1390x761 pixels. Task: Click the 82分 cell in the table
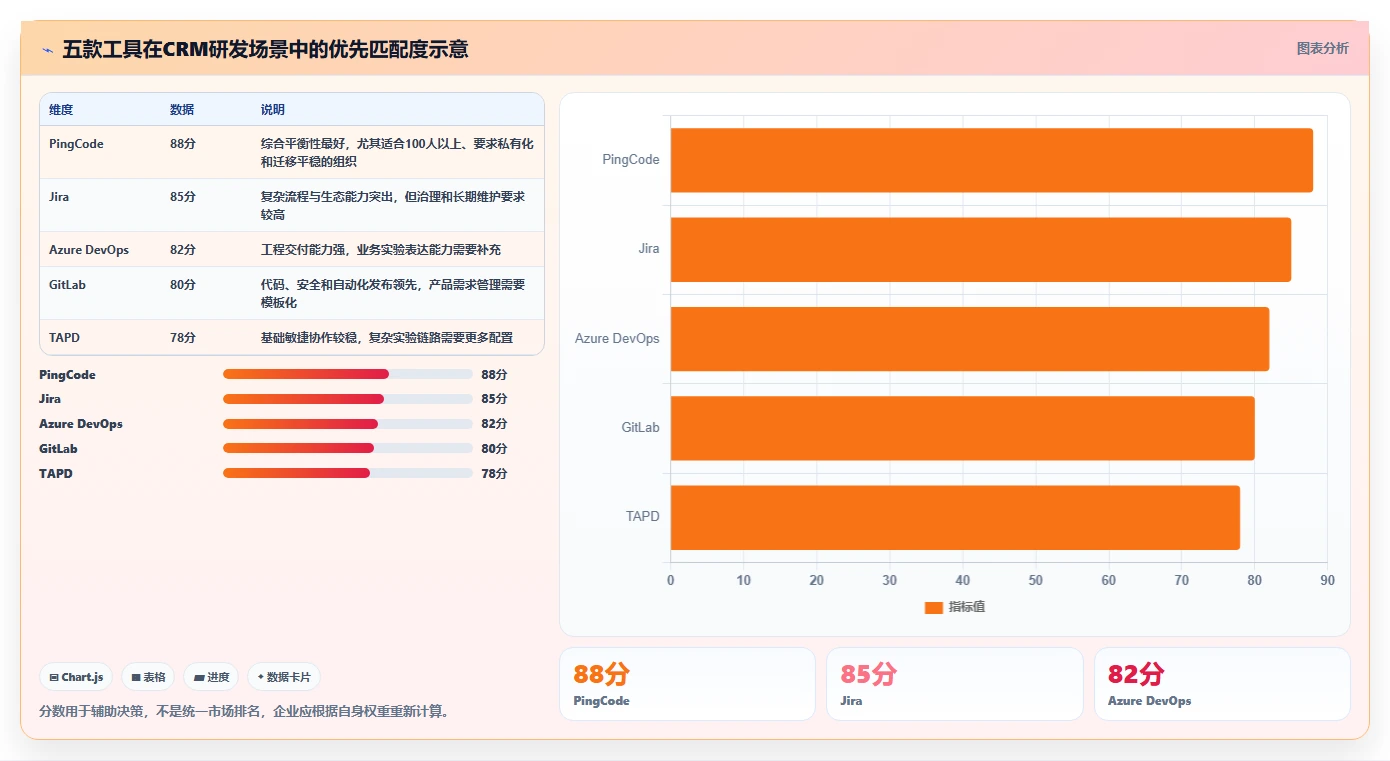tap(183, 250)
